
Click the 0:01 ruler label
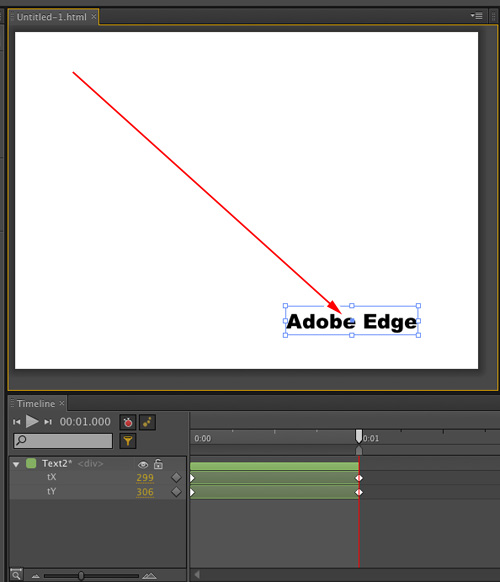pos(371,439)
